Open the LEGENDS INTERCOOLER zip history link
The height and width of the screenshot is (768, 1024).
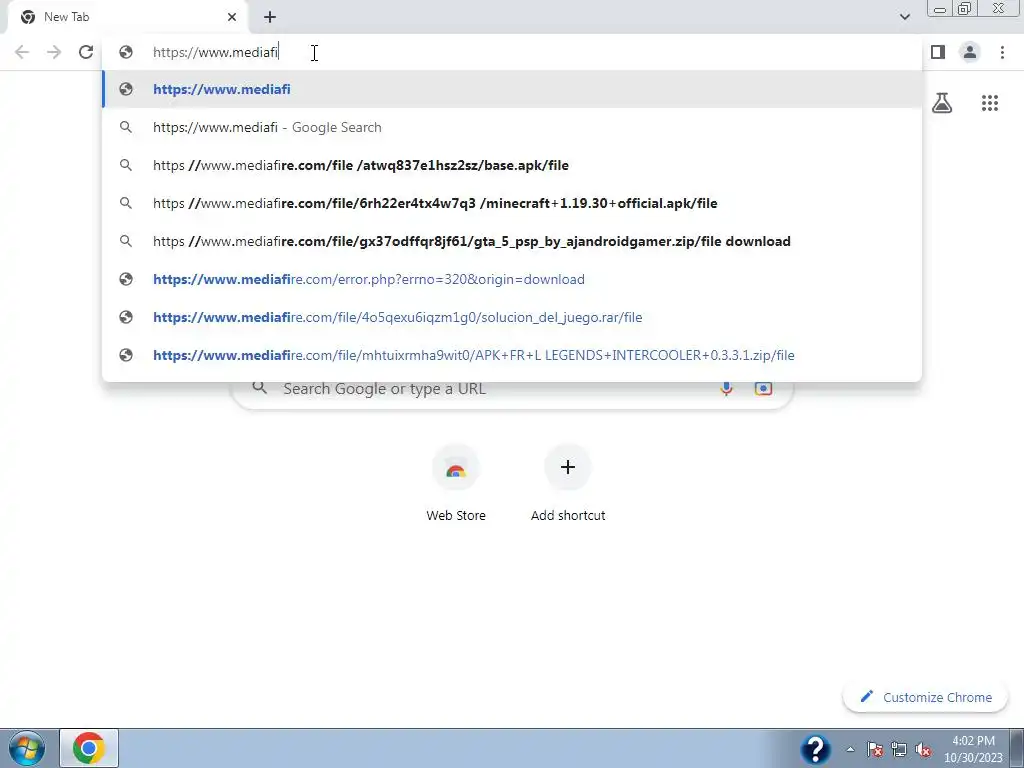point(512,355)
